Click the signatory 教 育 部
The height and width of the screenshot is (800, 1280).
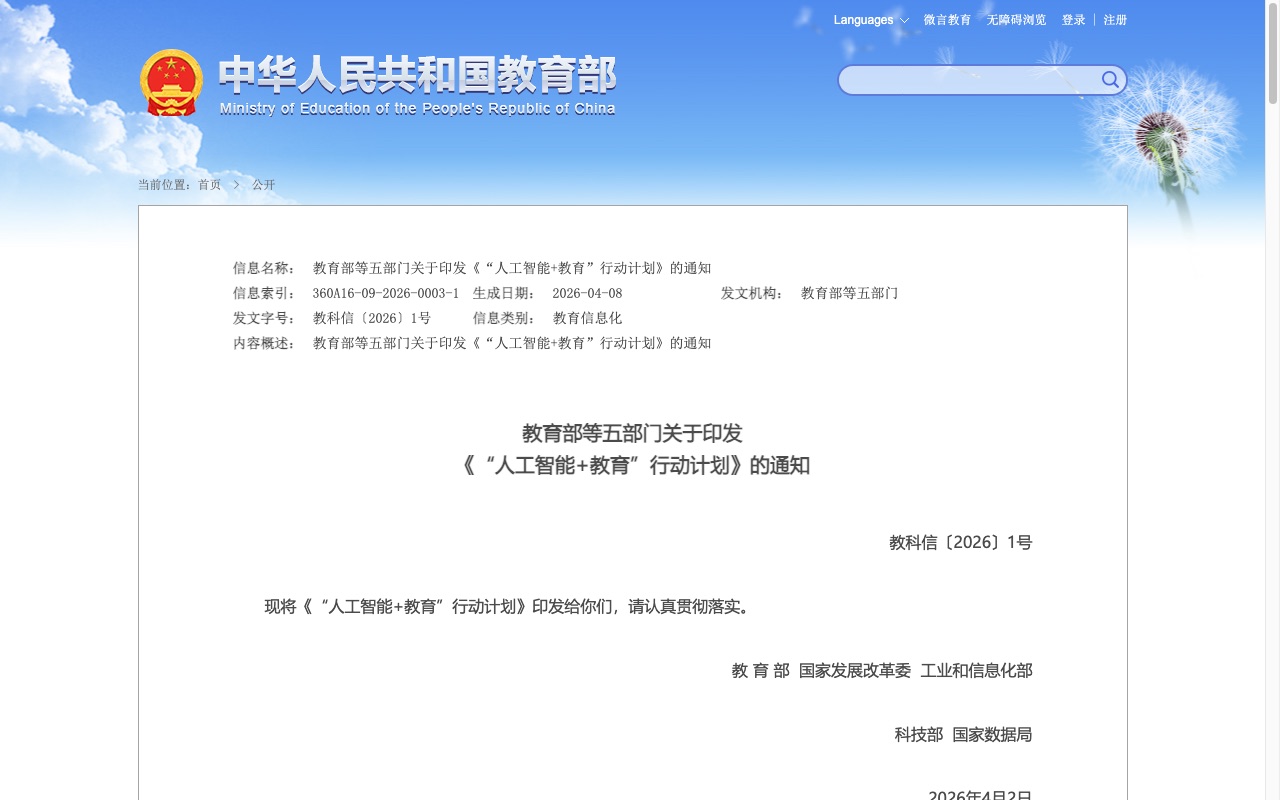click(x=760, y=670)
